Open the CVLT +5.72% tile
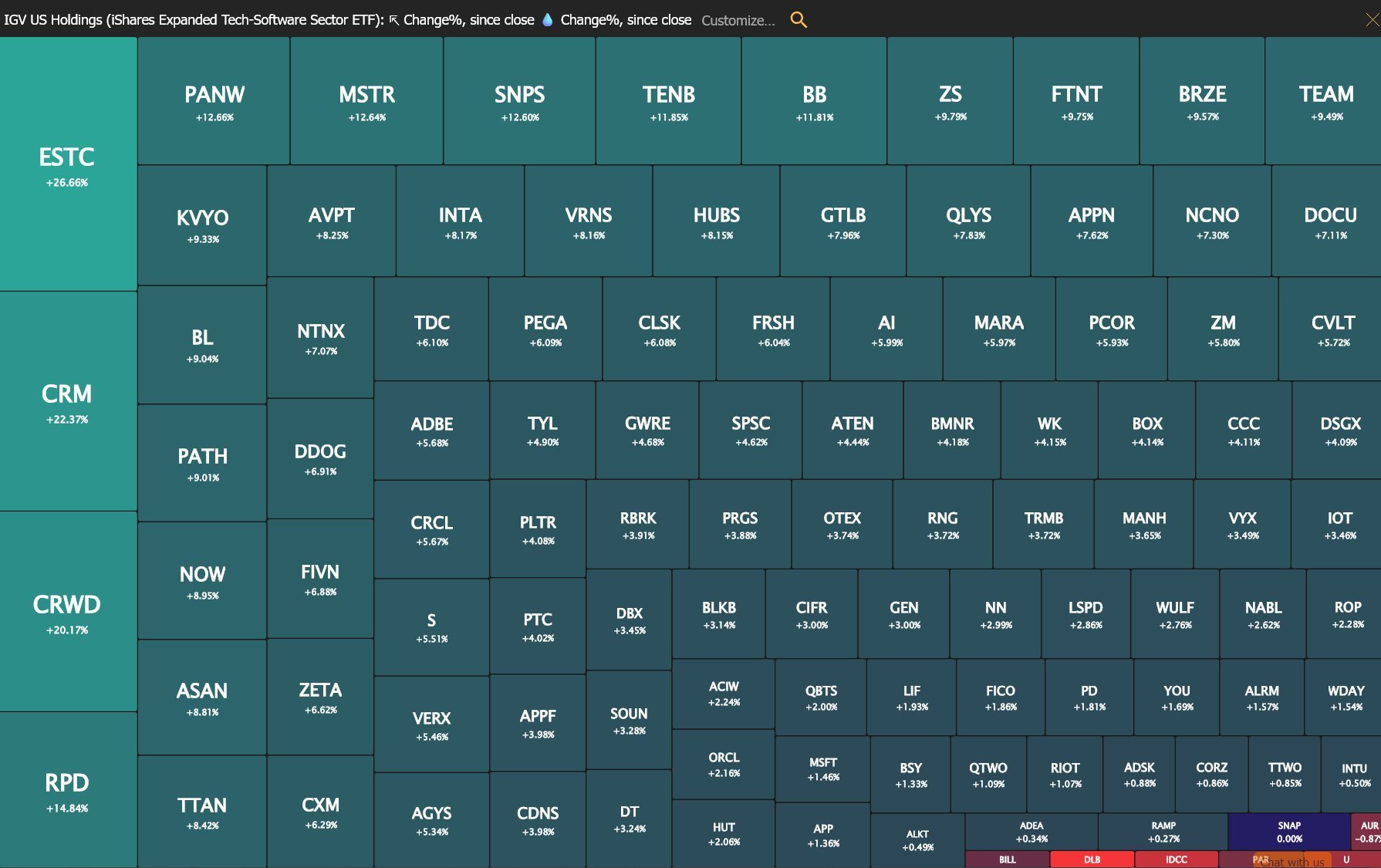Image resolution: width=1381 pixels, height=868 pixels. pyautogui.click(x=1331, y=329)
